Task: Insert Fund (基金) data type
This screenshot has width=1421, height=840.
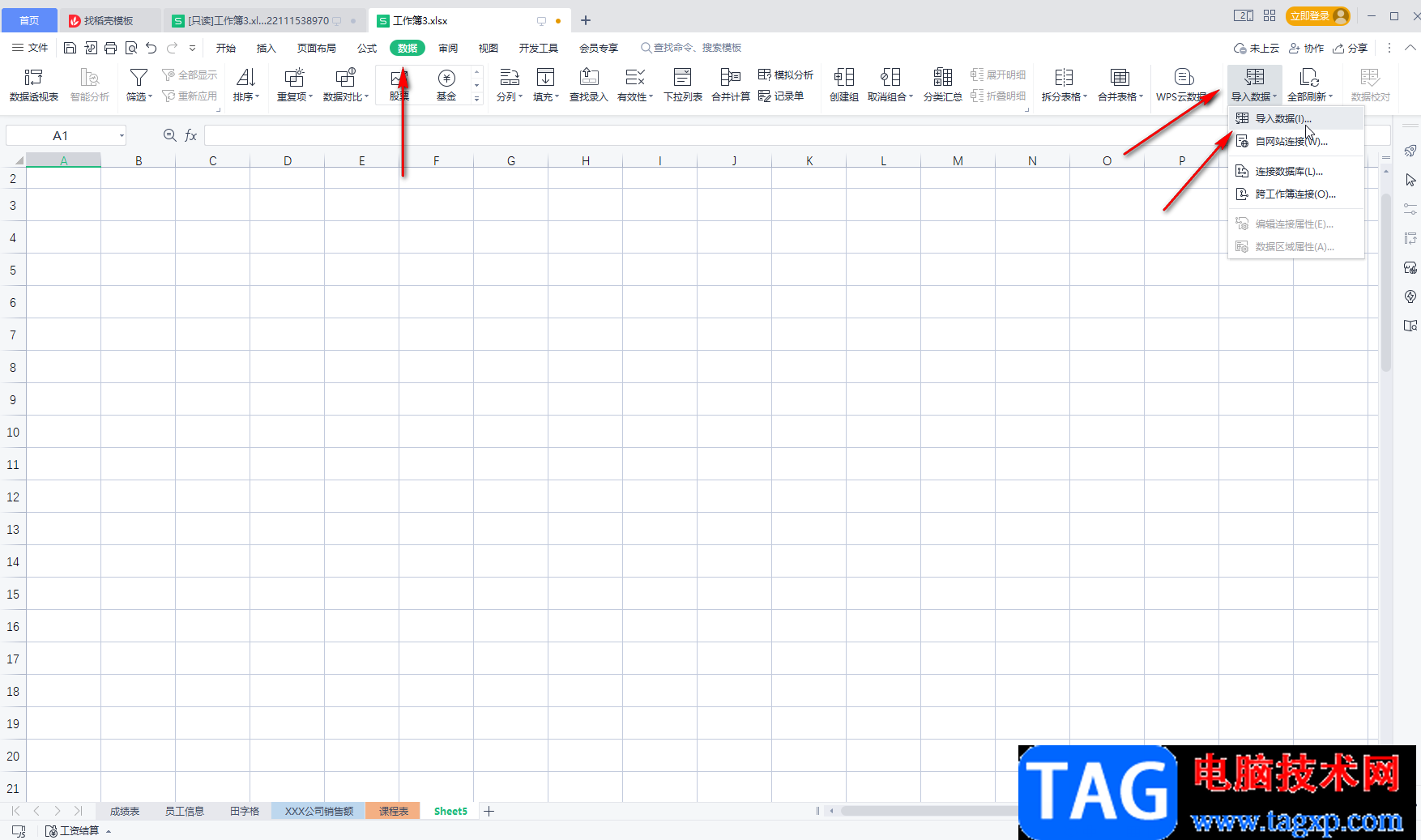Action: (x=446, y=85)
